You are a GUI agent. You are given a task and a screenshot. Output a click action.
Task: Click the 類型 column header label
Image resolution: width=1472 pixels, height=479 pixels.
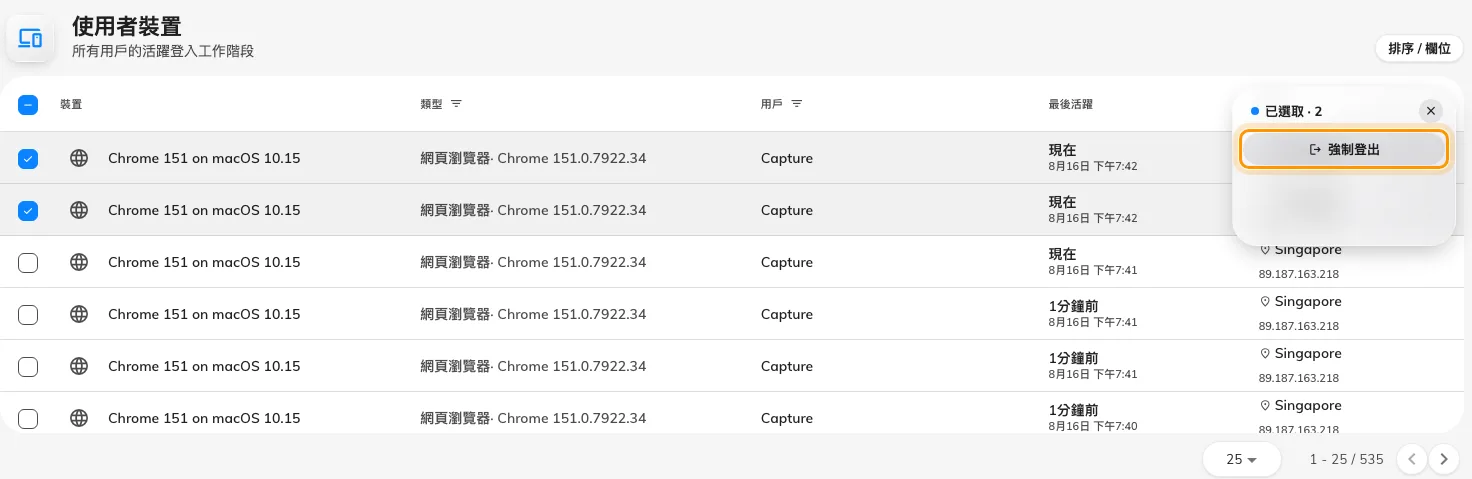pyautogui.click(x=432, y=104)
